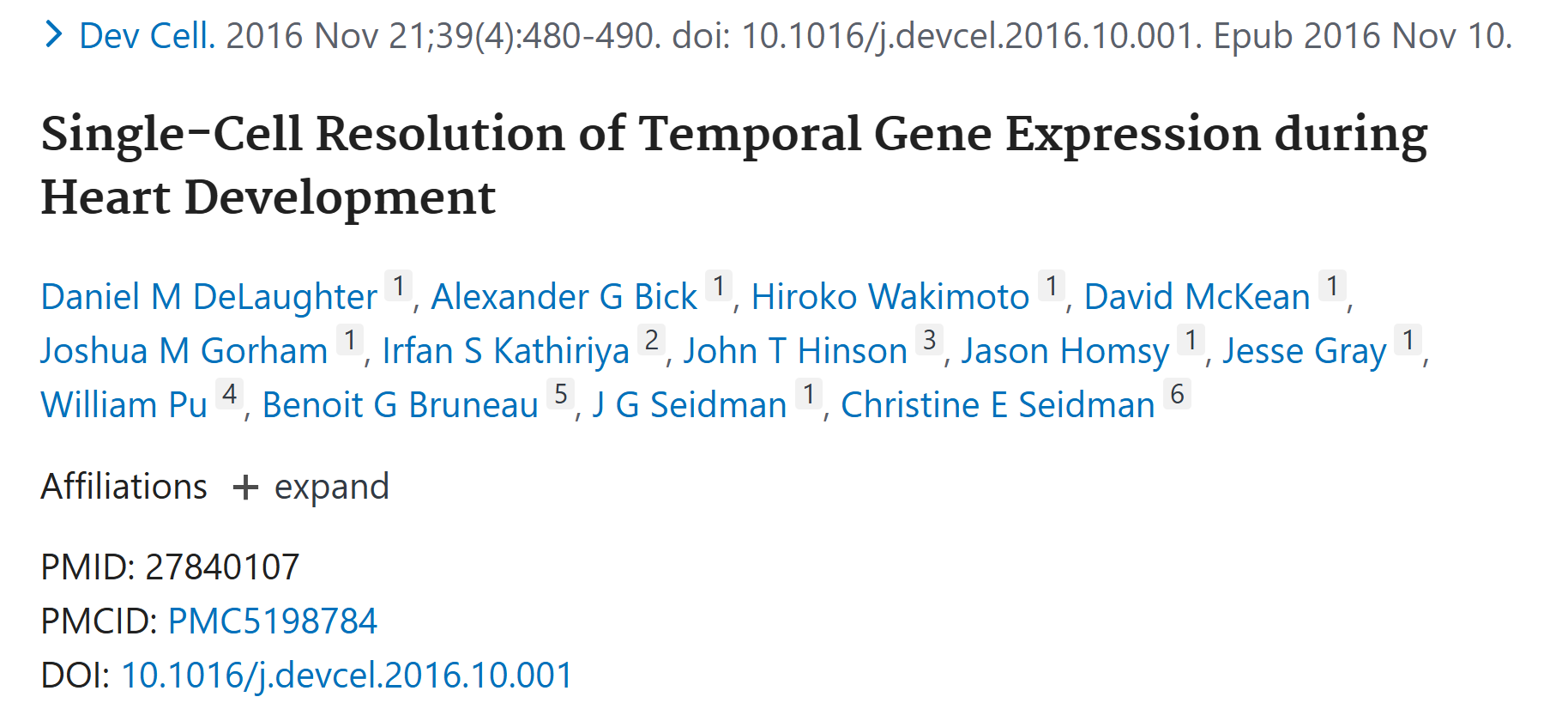
Task: Click the chevron icon before Dev Cell
Action: tap(53, 35)
